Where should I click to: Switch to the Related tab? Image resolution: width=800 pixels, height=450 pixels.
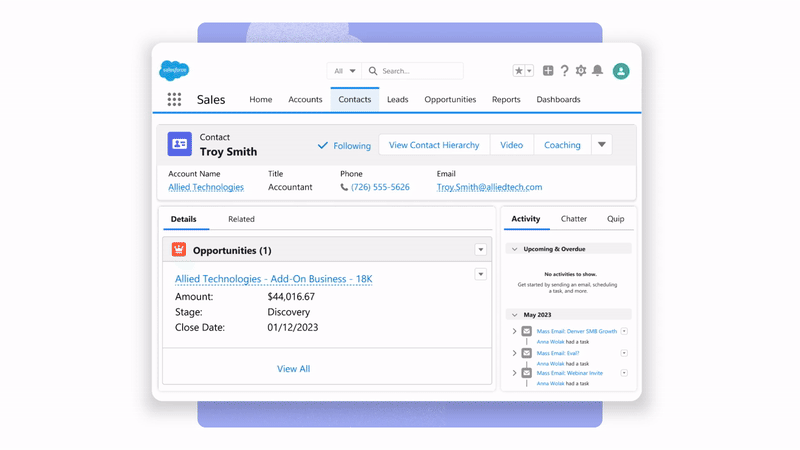click(241, 219)
